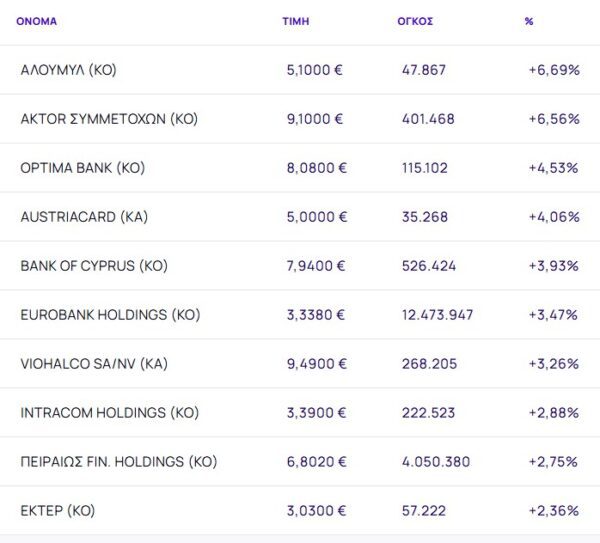Screen dimensions: 600x543
Task: Open OPTIMA BANK (ΚΟ) stock page
Action: [x=83, y=168]
